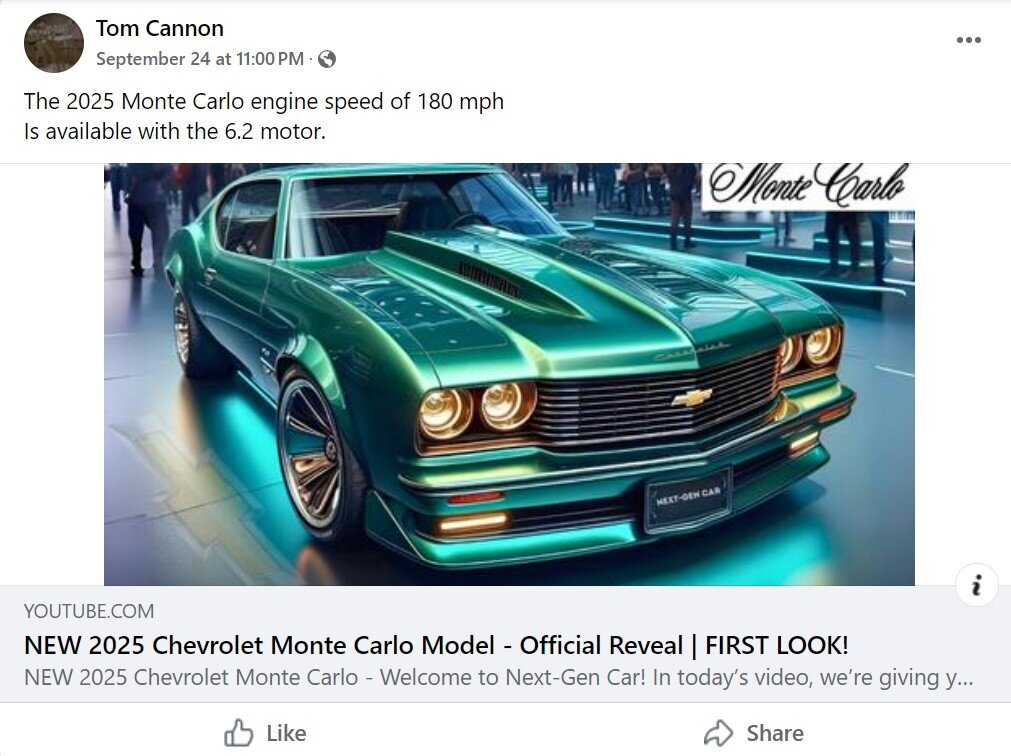Visit Tom Cannon's profile name link
Viewport: 1011px width, 756px height.
pyautogui.click(x=160, y=28)
